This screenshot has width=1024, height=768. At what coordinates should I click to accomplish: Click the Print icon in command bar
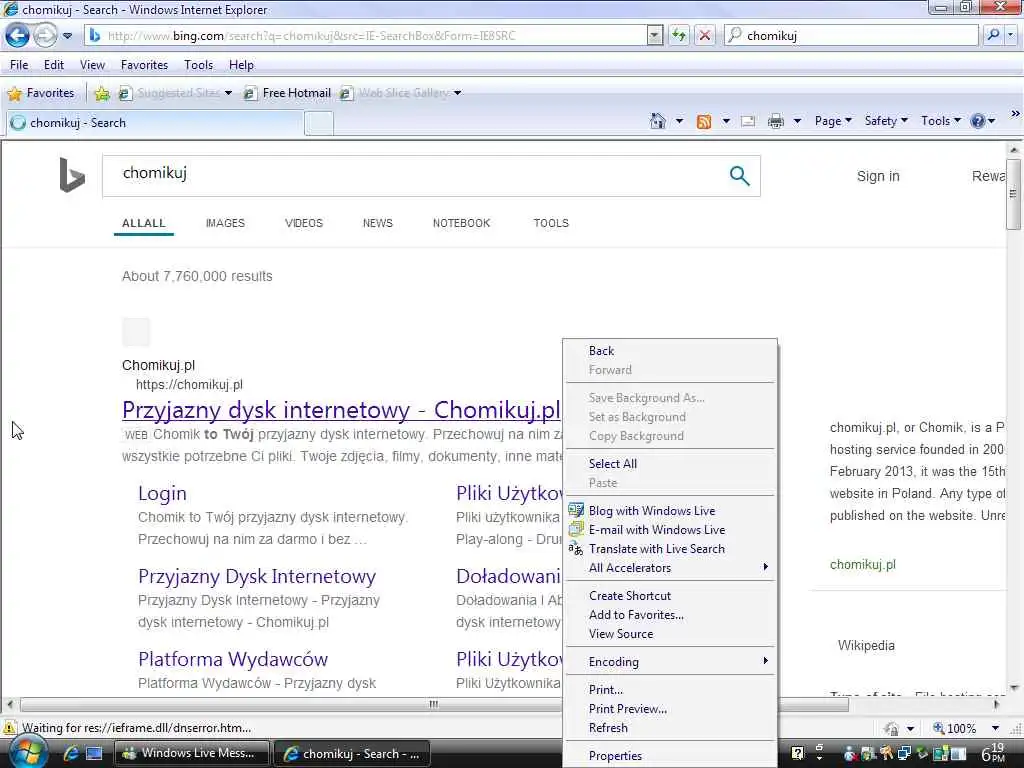click(x=776, y=121)
